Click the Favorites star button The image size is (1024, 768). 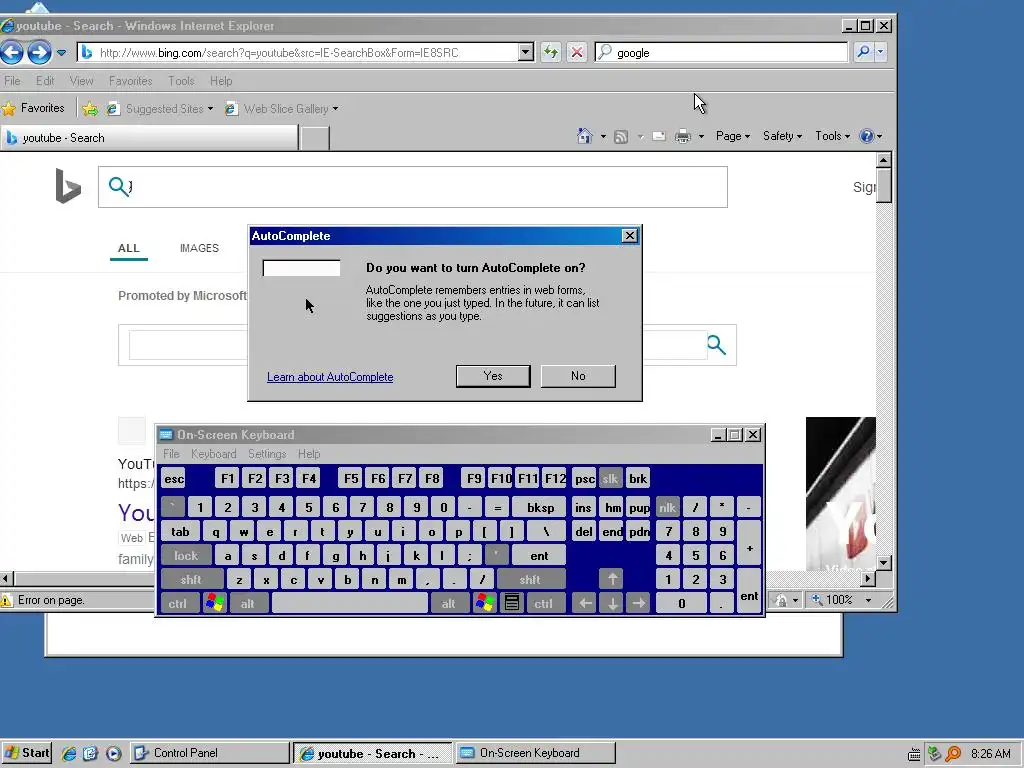point(33,108)
